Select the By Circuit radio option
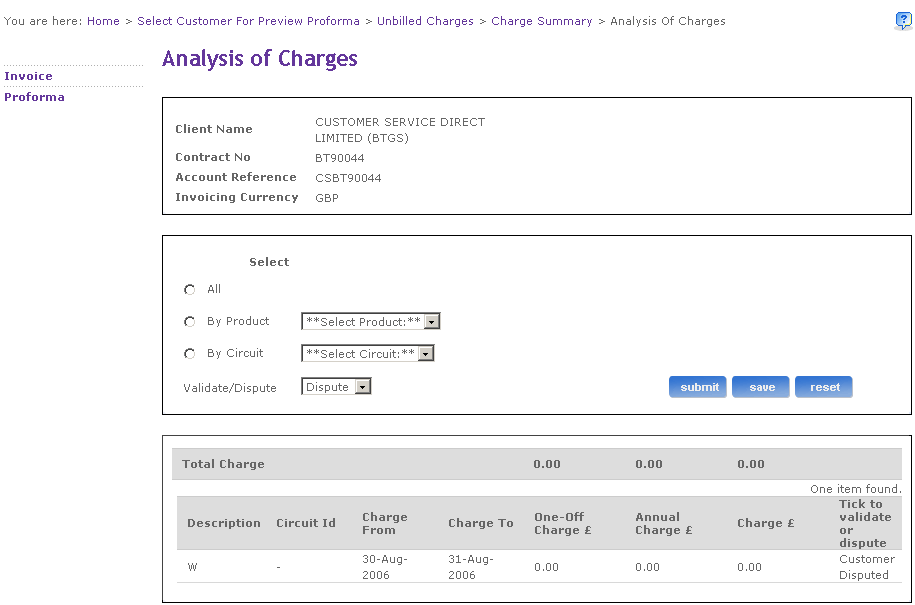Viewport: 915px width, 605px height. (x=190, y=354)
